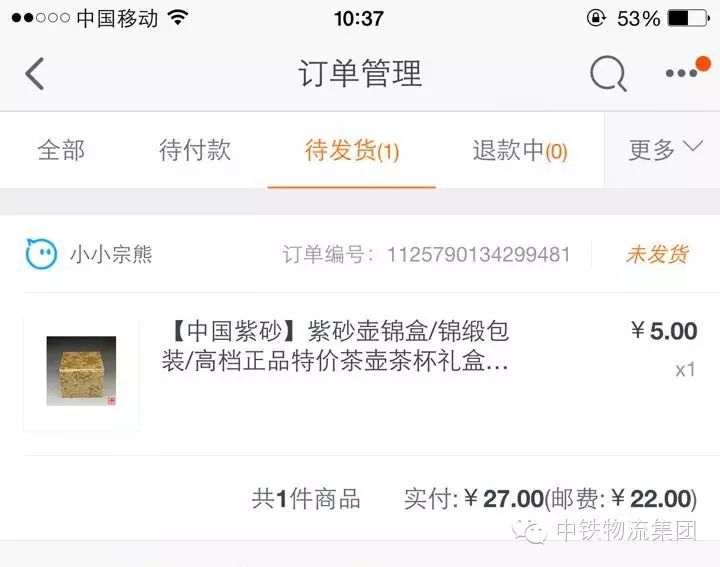Open the search magnifier icon
The image size is (720, 567).
(x=608, y=73)
